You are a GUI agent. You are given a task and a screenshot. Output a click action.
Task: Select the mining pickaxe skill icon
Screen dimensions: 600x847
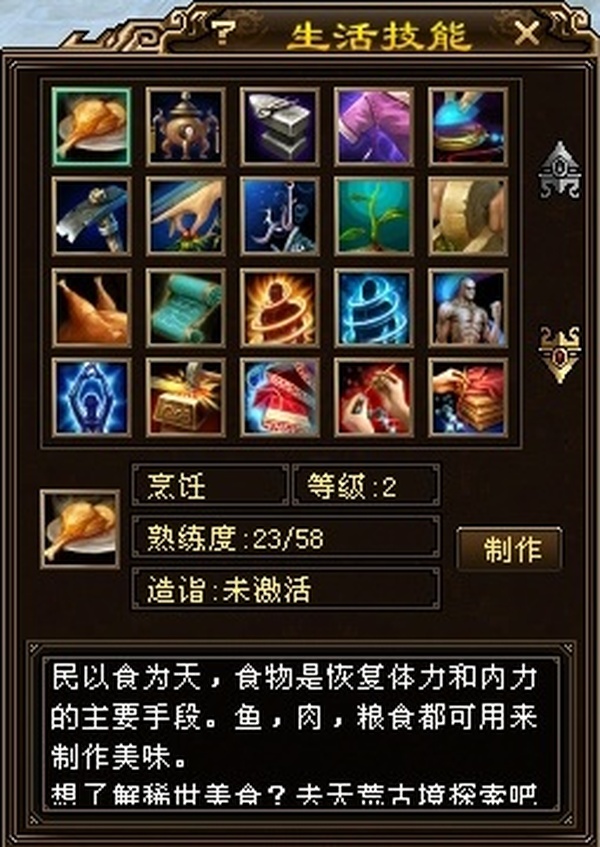coord(91,216)
